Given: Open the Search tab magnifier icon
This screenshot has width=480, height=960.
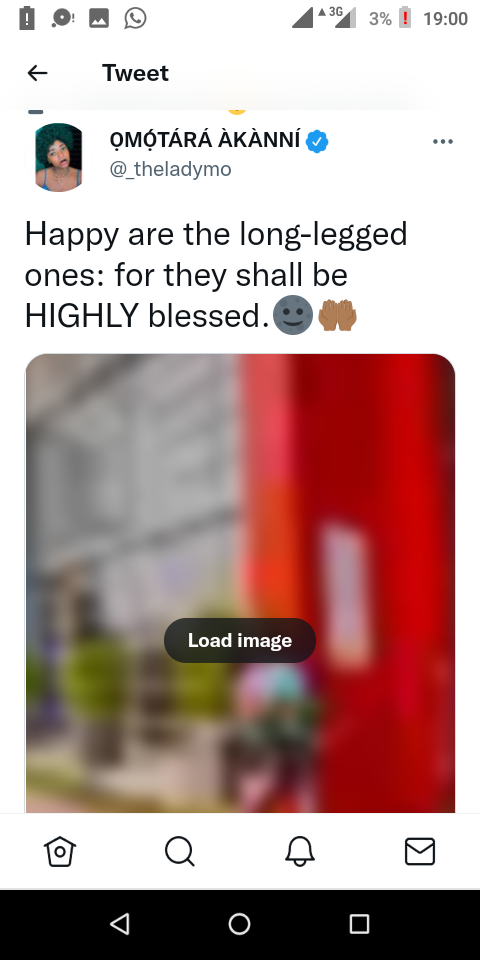Looking at the screenshot, I should point(179,852).
